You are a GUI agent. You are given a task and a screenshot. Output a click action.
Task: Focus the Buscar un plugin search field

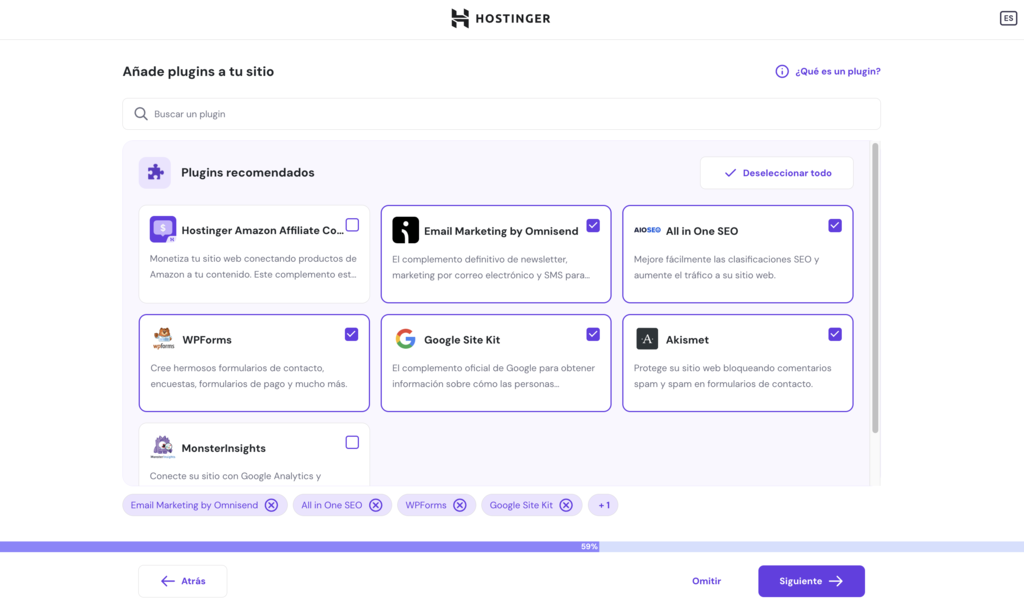[502, 114]
